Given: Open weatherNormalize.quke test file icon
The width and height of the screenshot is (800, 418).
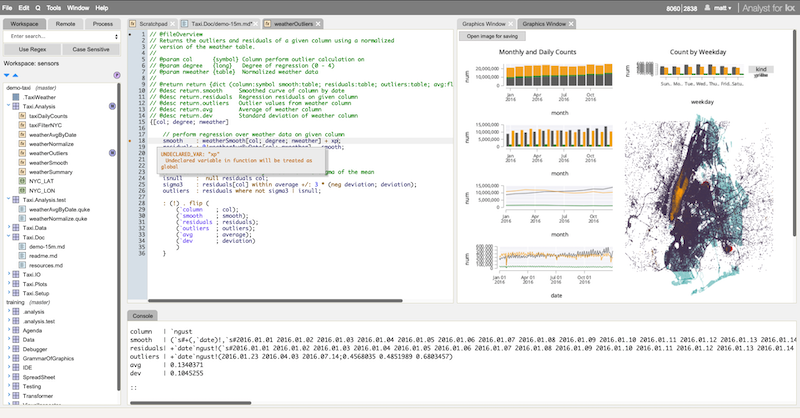Looking at the screenshot, I should point(22,218).
